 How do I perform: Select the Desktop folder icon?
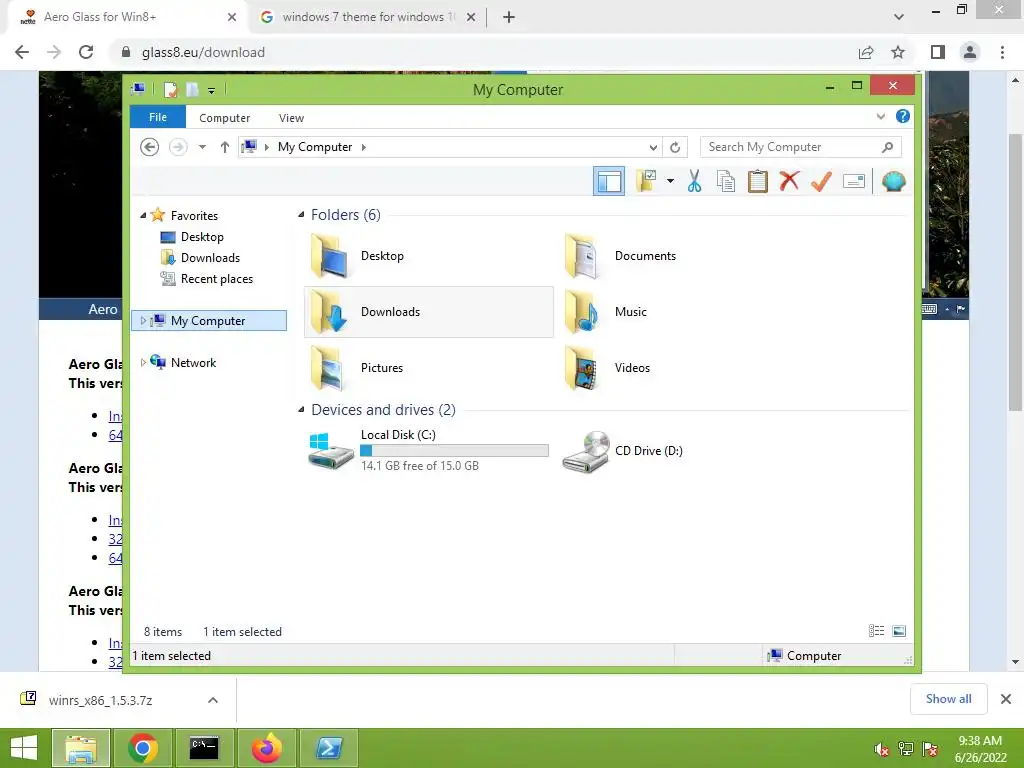click(x=330, y=256)
